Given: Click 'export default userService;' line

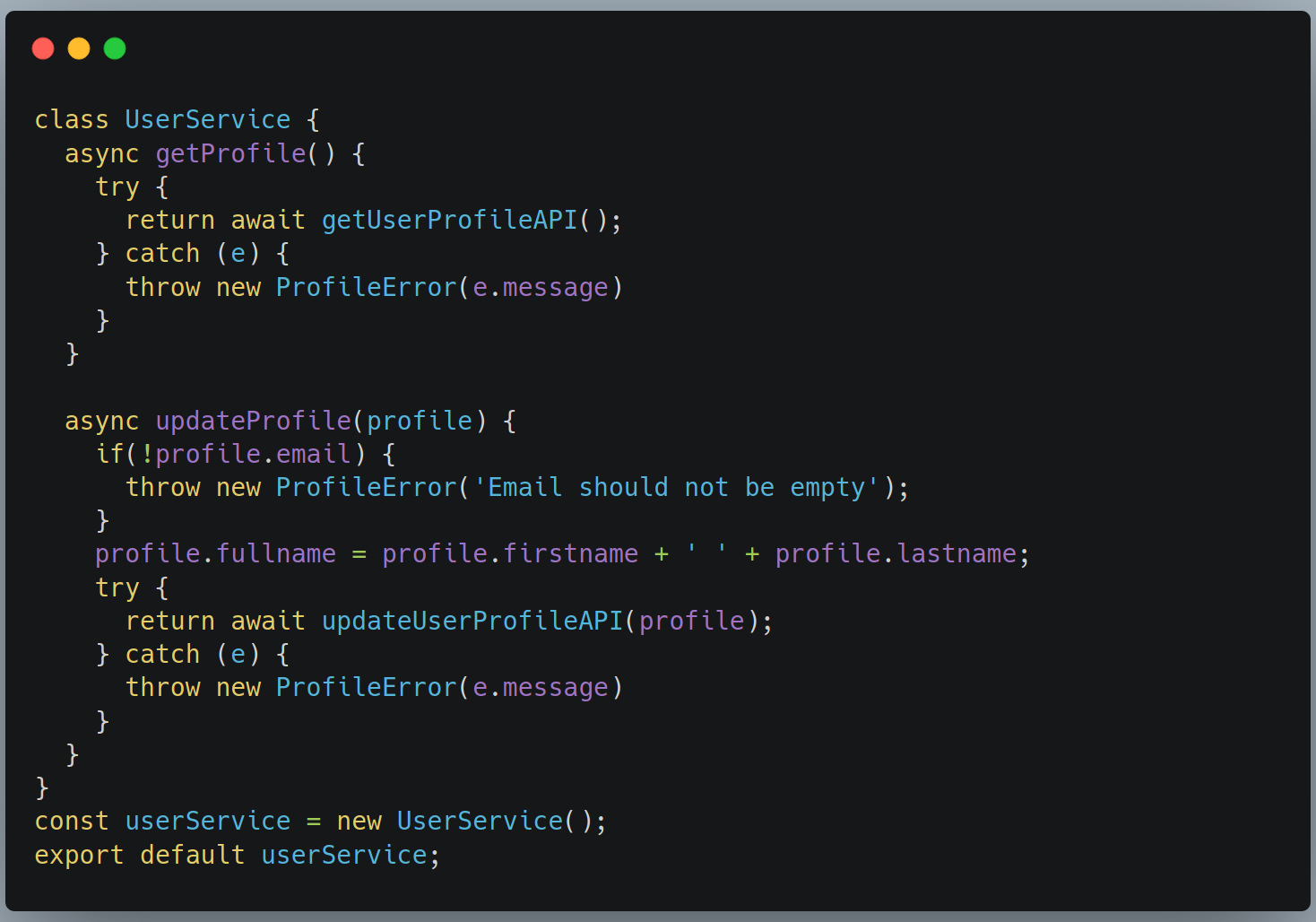Looking at the screenshot, I should (238, 855).
